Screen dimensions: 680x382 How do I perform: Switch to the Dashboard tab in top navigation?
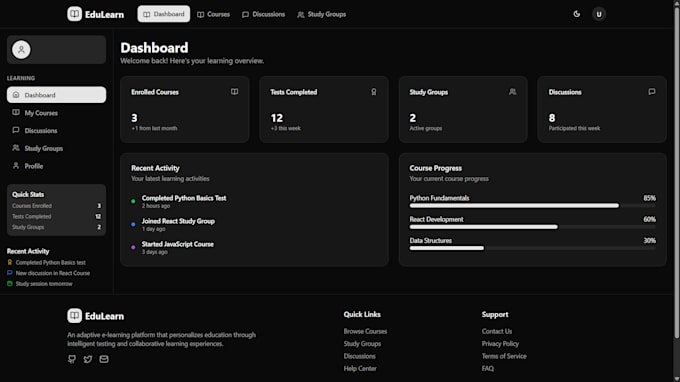[x=163, y=14]
